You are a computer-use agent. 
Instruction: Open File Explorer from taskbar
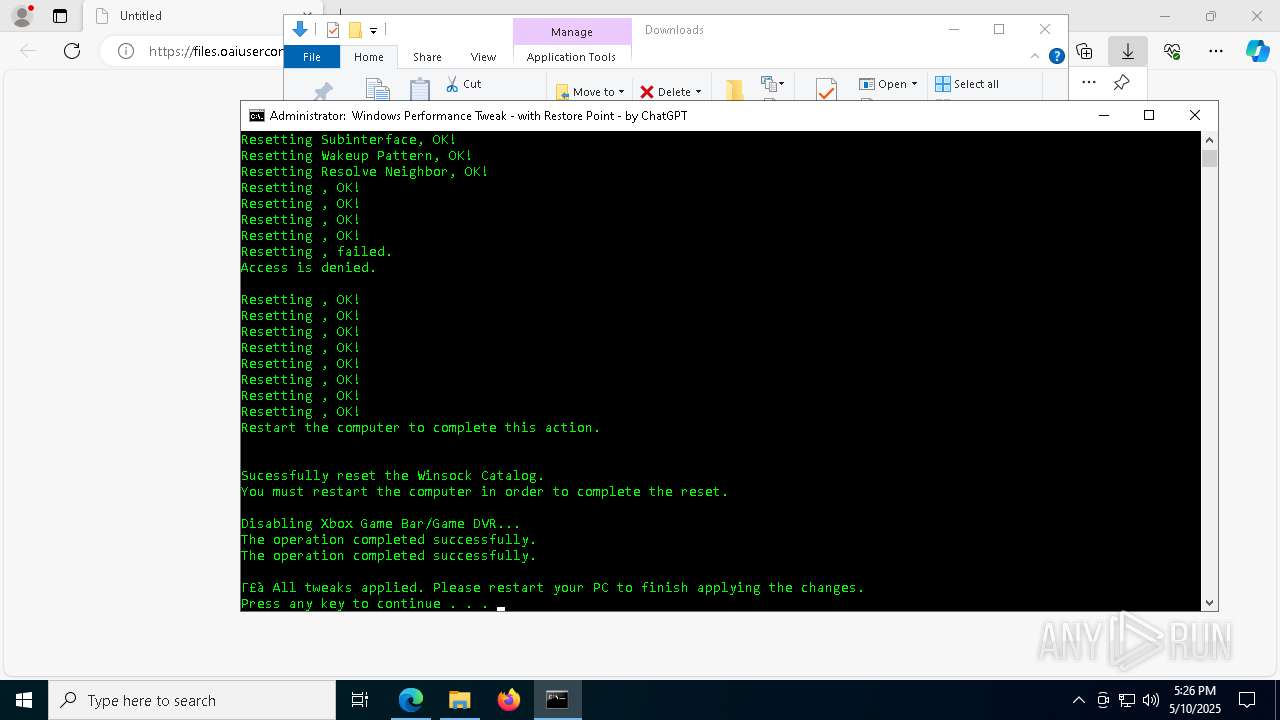click(460, 700)
